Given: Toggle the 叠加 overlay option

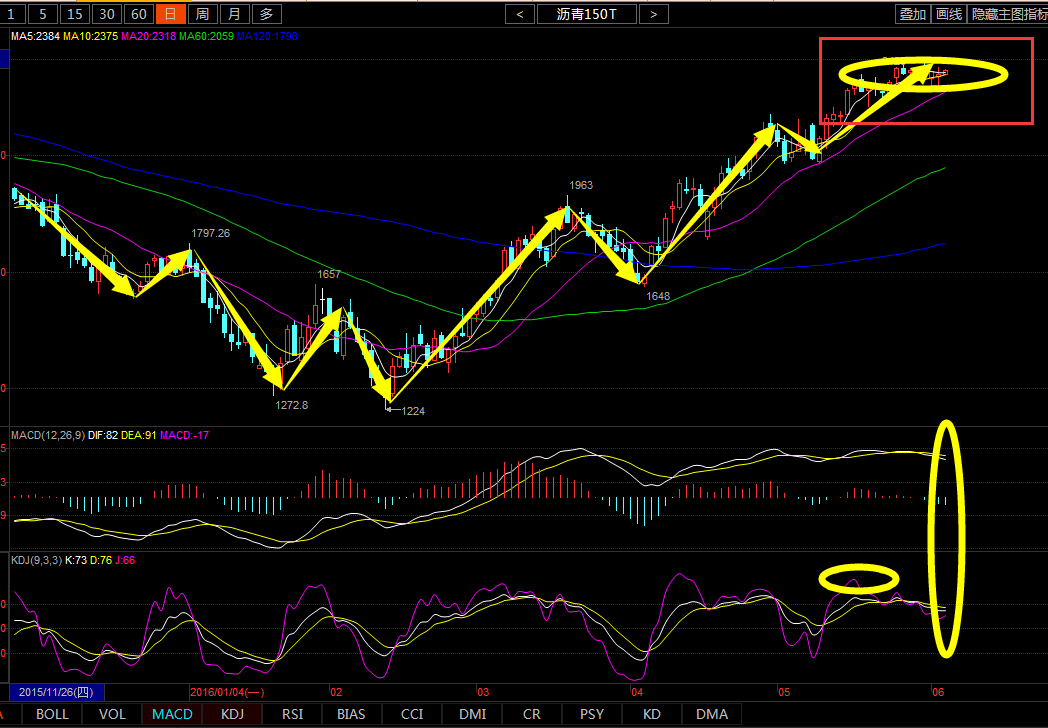Looking at the screenshot, I should (x=912, y=14).
